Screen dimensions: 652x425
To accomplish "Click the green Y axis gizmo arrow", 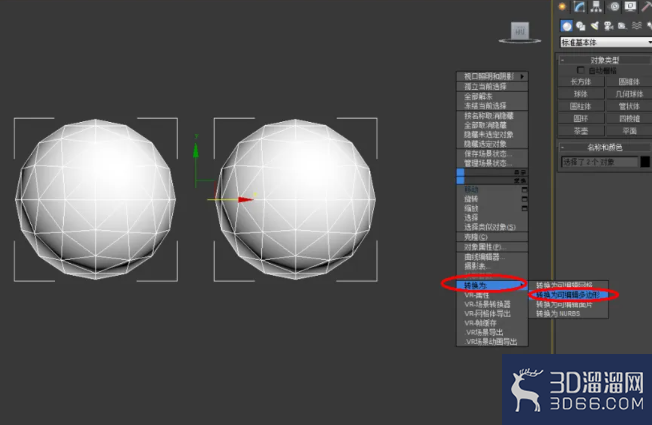I will coord(196,149).
